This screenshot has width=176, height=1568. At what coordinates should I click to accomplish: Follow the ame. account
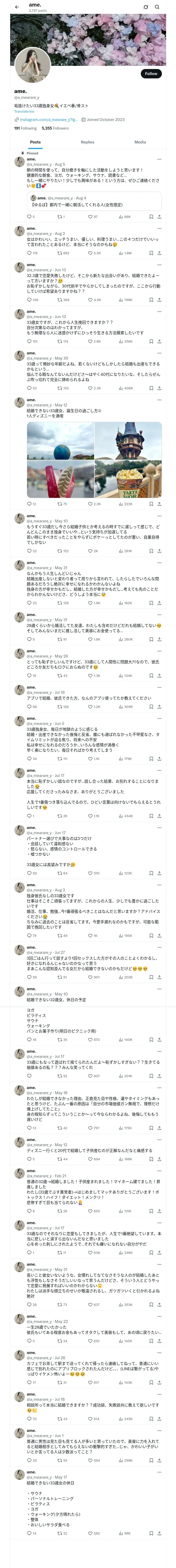coord(150,74)
